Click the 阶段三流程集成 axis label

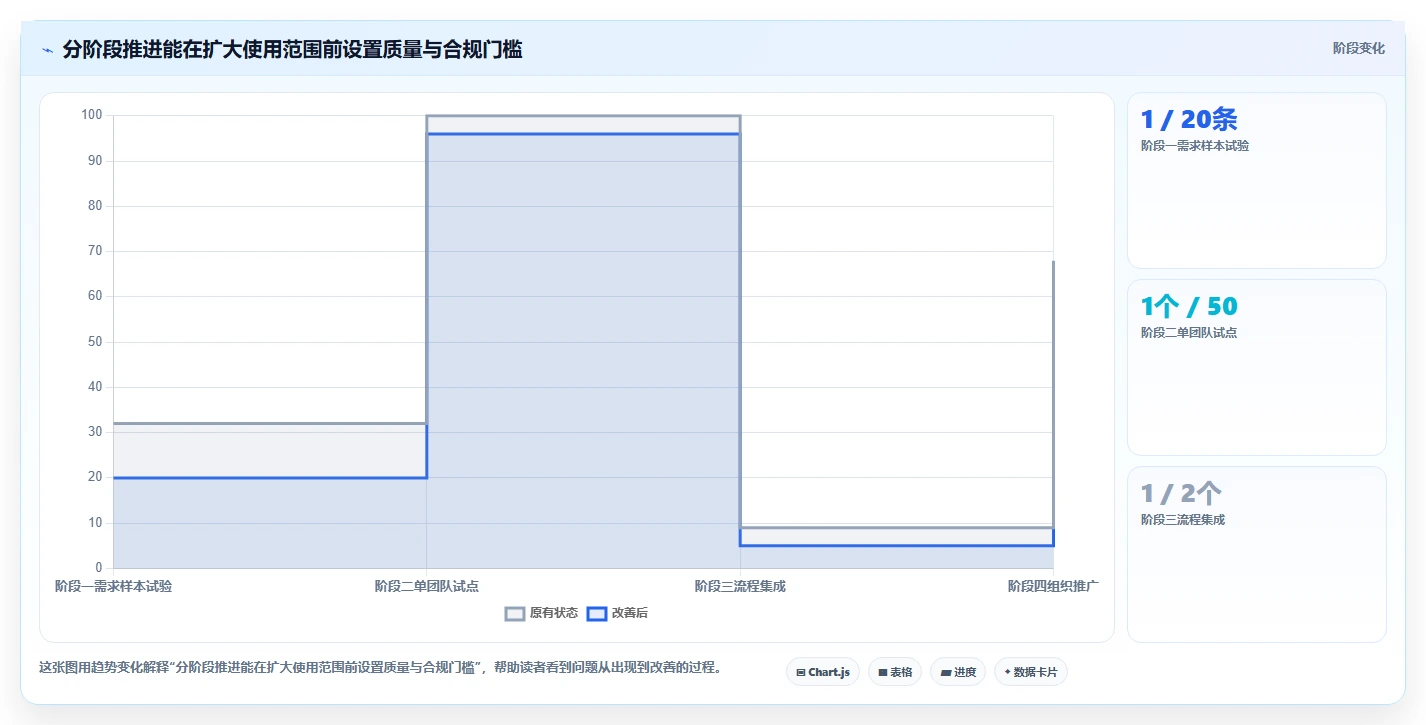coord(740,586)
